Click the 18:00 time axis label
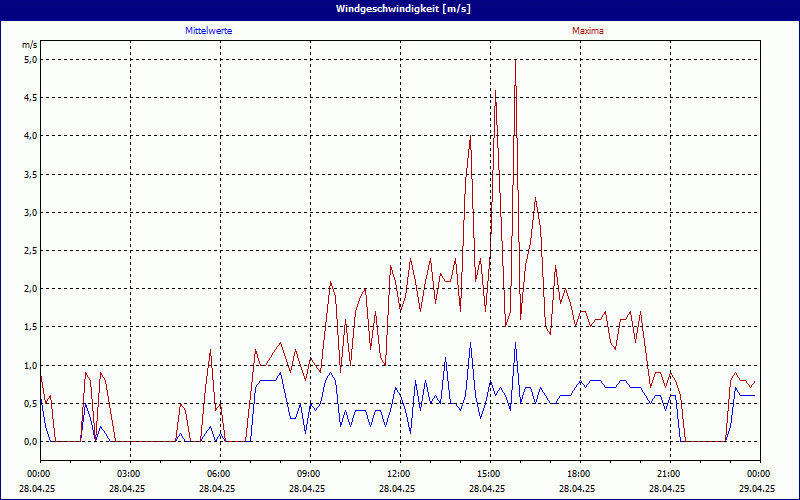800x500 pixels. [579, 473]
